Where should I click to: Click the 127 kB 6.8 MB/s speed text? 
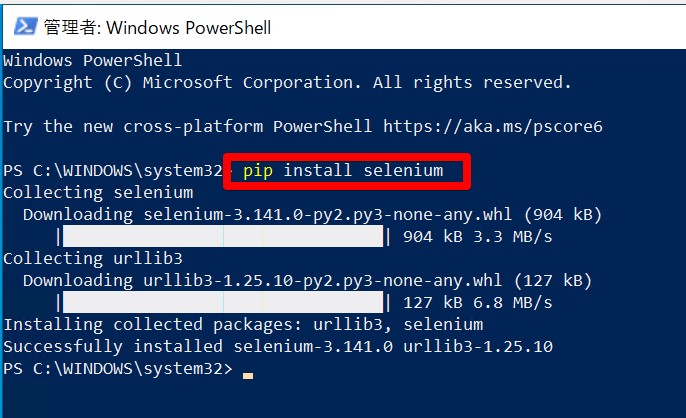[478, 303]
